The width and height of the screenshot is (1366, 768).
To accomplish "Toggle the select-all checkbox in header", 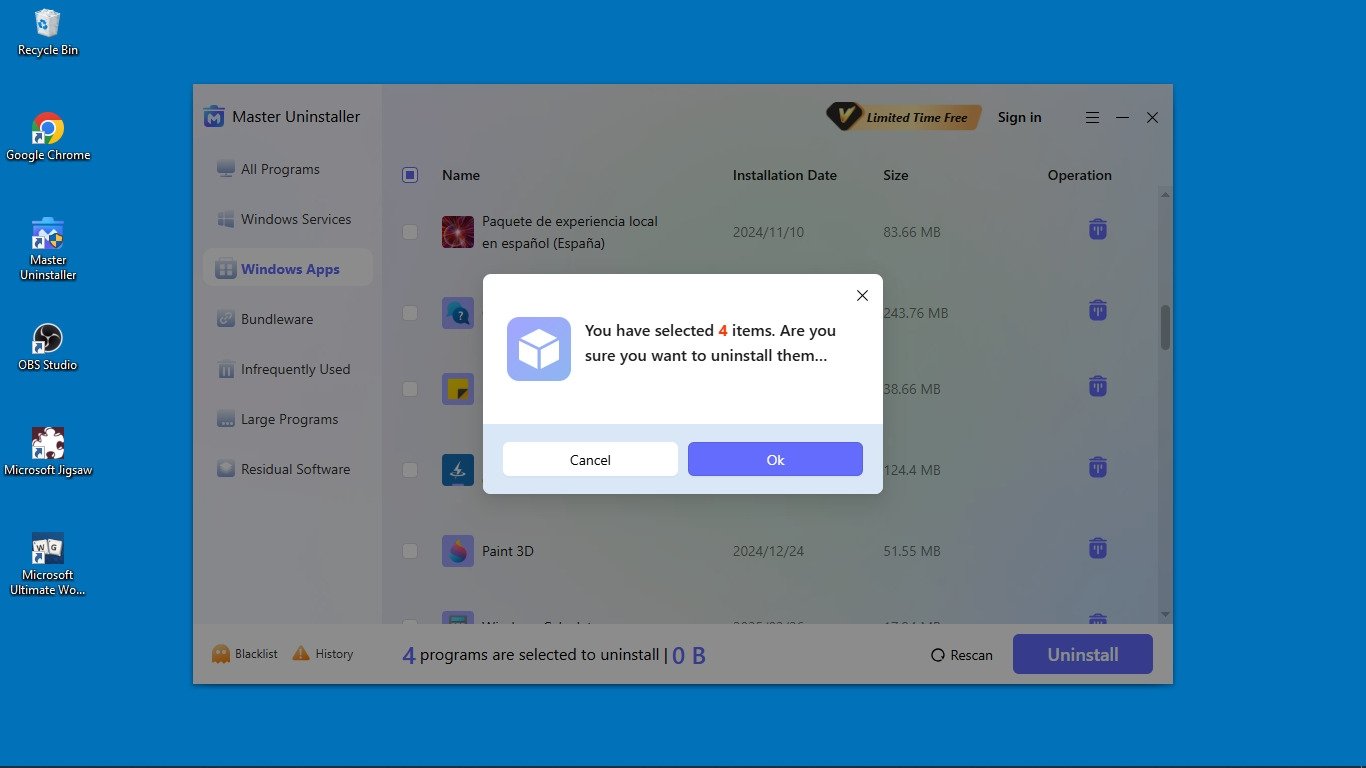I will [410, 175].
